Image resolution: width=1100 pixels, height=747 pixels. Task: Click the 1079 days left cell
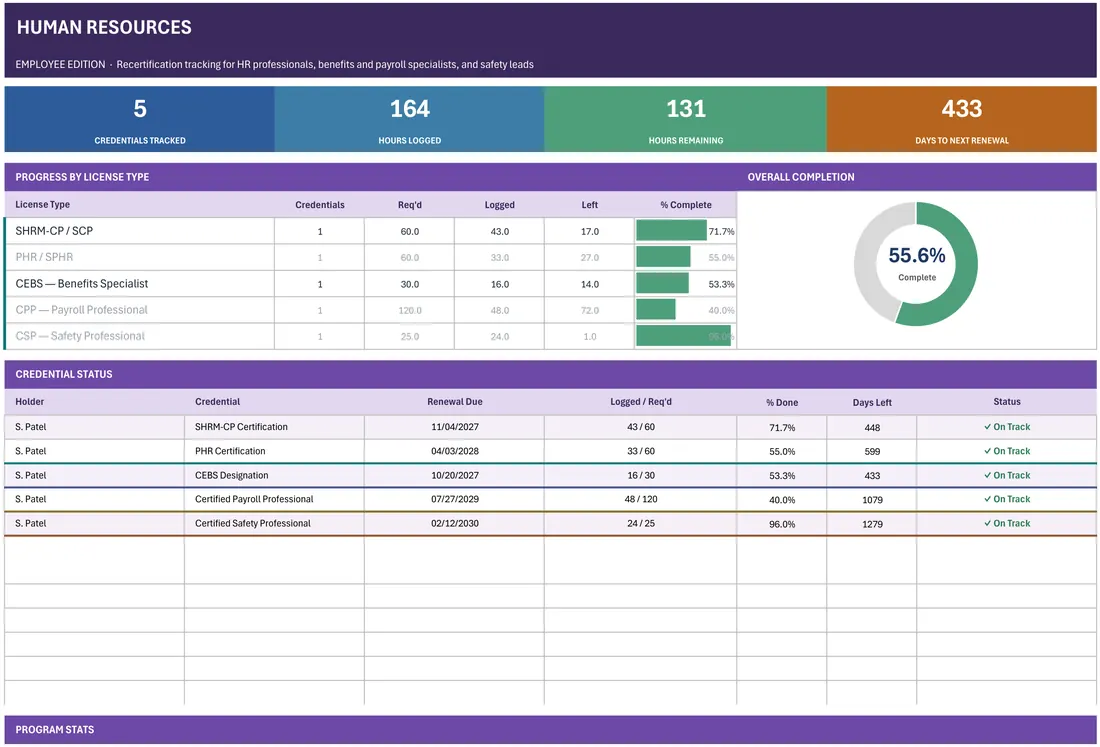(x=872, y=500)
